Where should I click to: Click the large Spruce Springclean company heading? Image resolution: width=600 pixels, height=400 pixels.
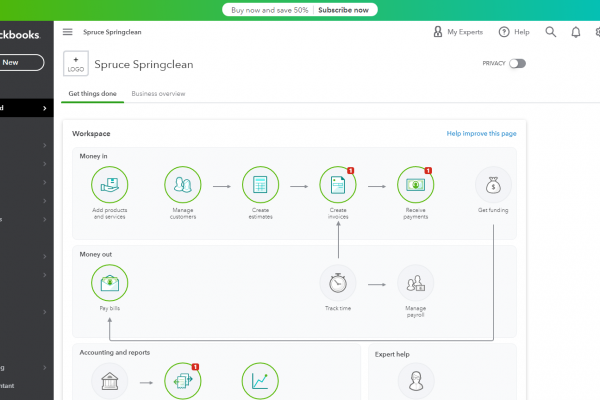coord(144,64)
